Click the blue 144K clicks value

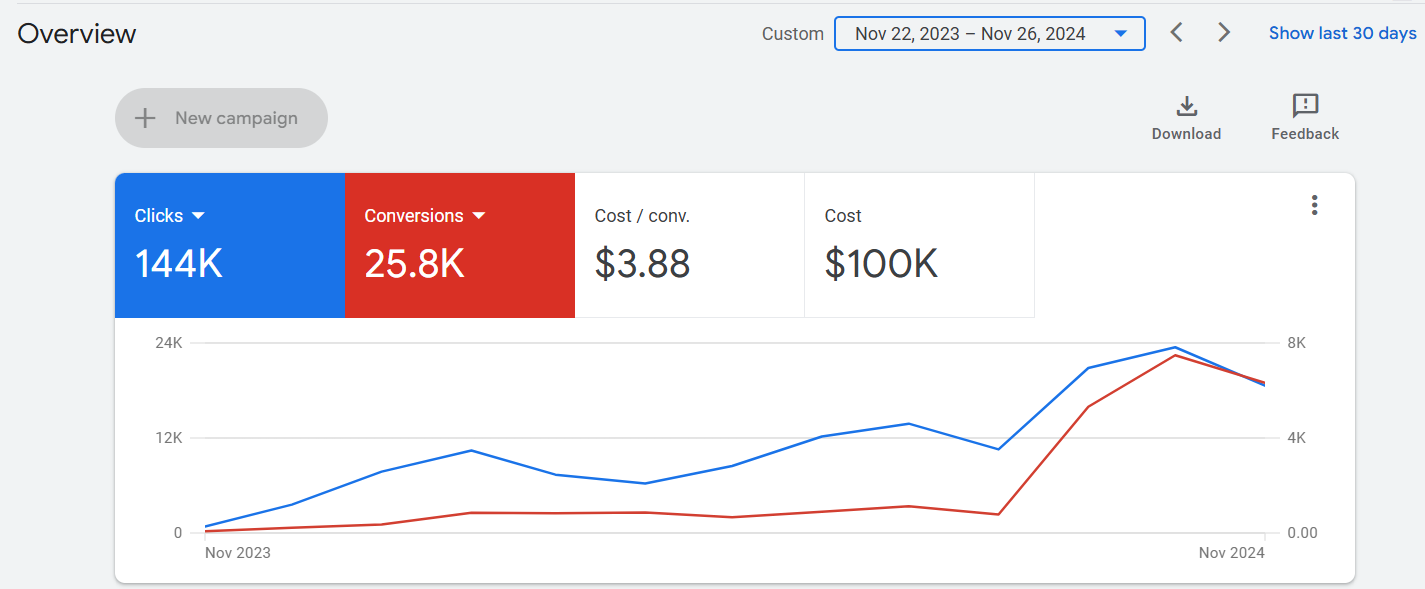point(179,264)
